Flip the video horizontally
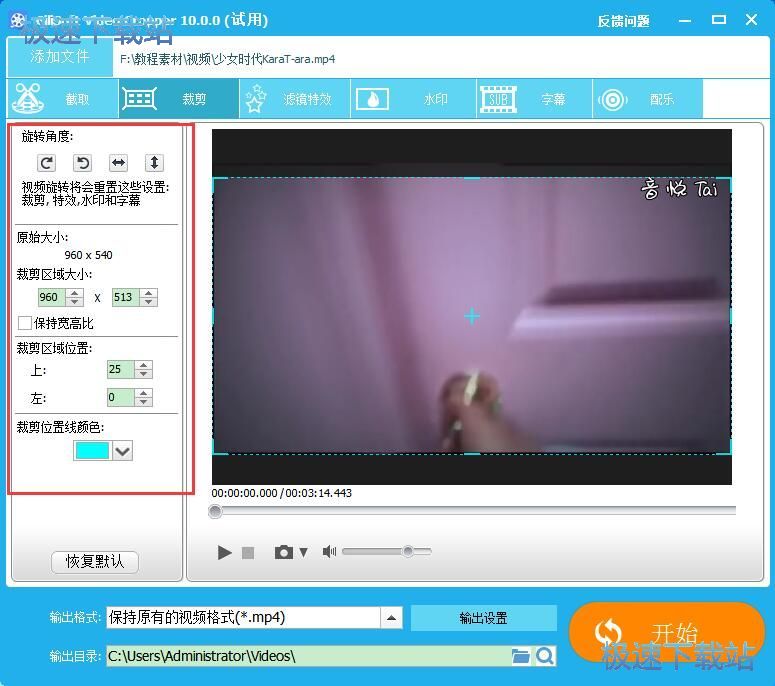Viewport: 775px width, 686px height. 118,163
